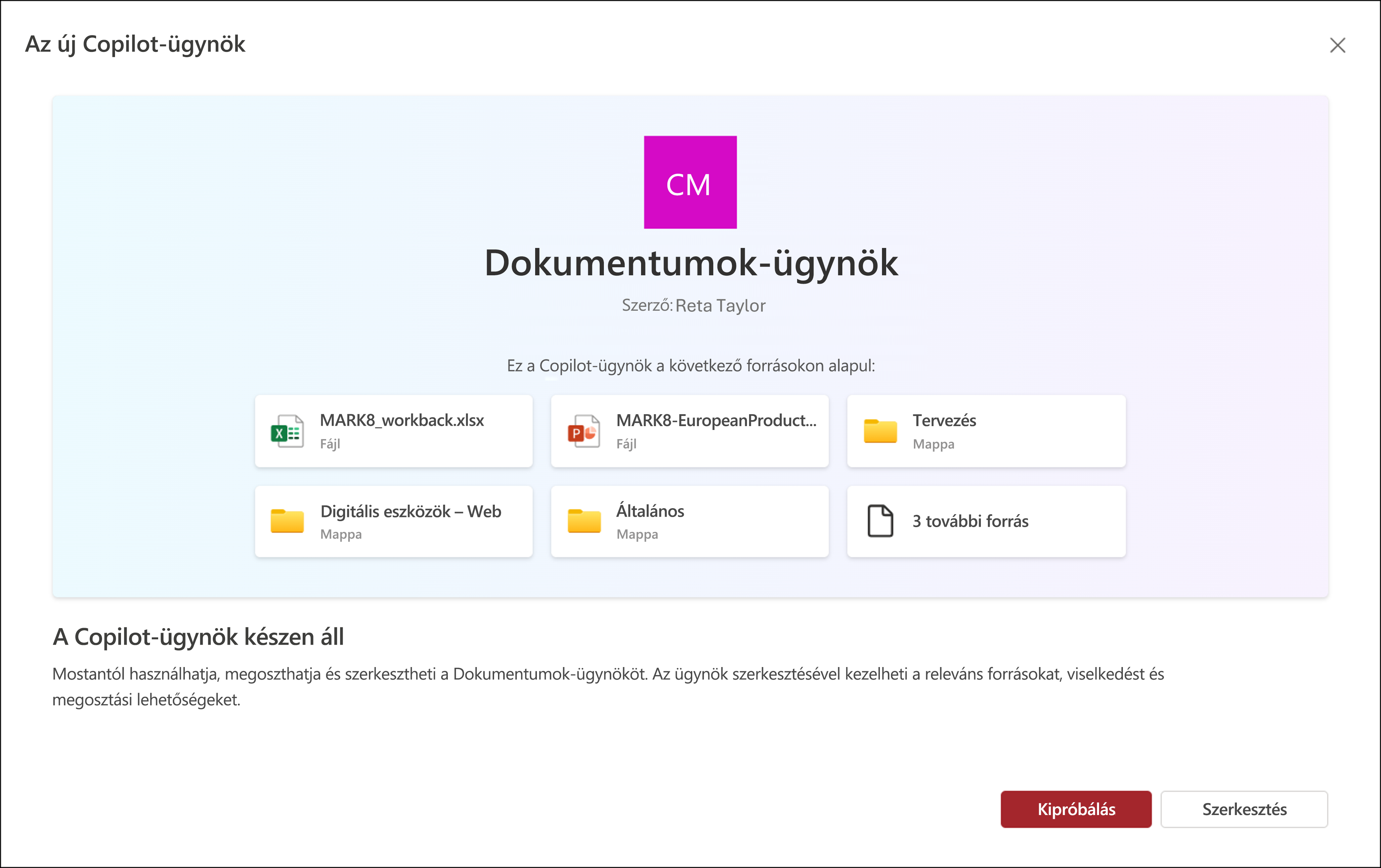Click the Dokumentumok-ügynök title
This screenshot has height=868, width=1381.
point(691,263)
